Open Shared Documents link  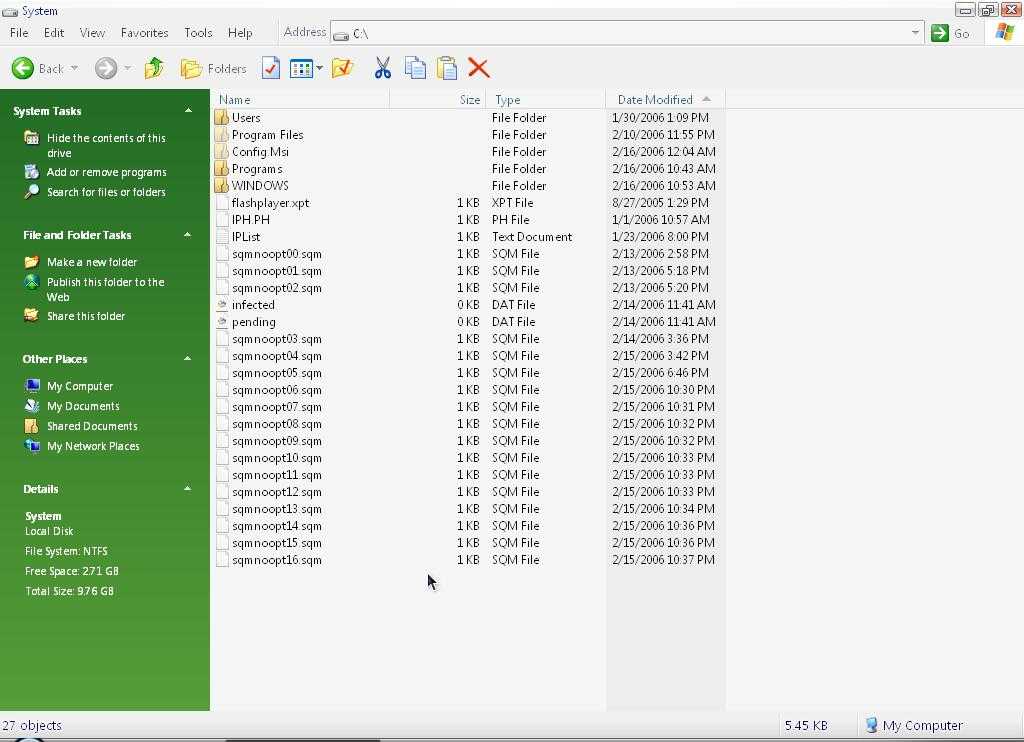(92, 426)
